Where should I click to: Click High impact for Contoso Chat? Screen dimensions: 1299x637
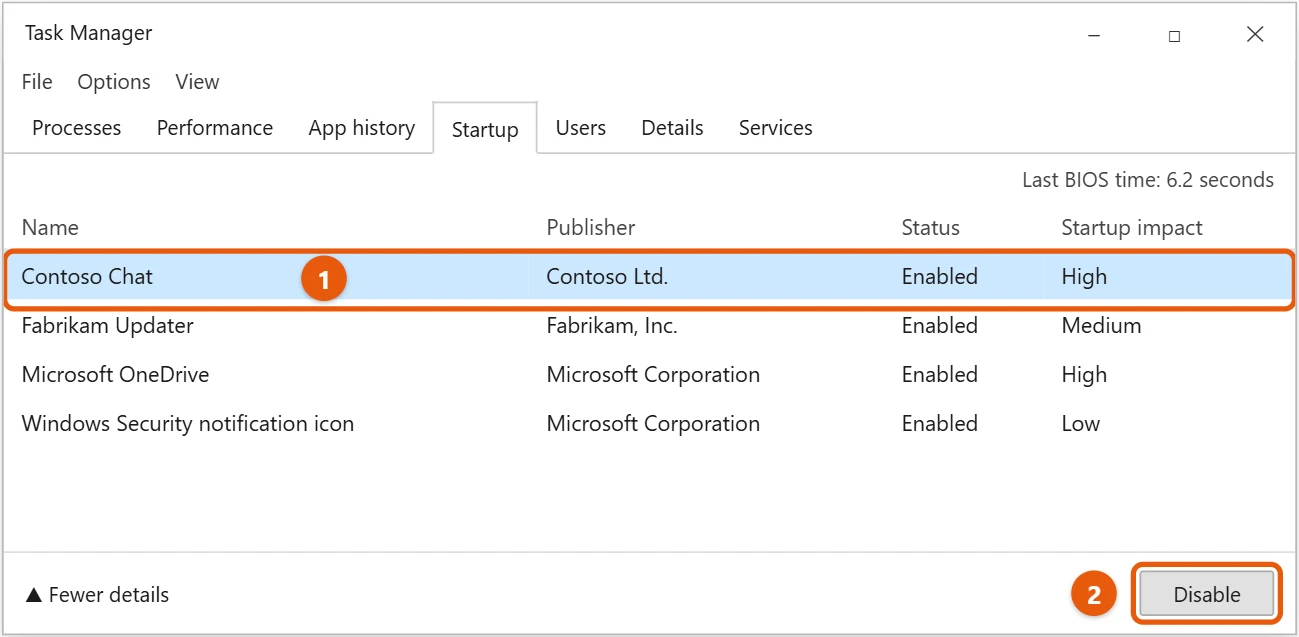1084,277
